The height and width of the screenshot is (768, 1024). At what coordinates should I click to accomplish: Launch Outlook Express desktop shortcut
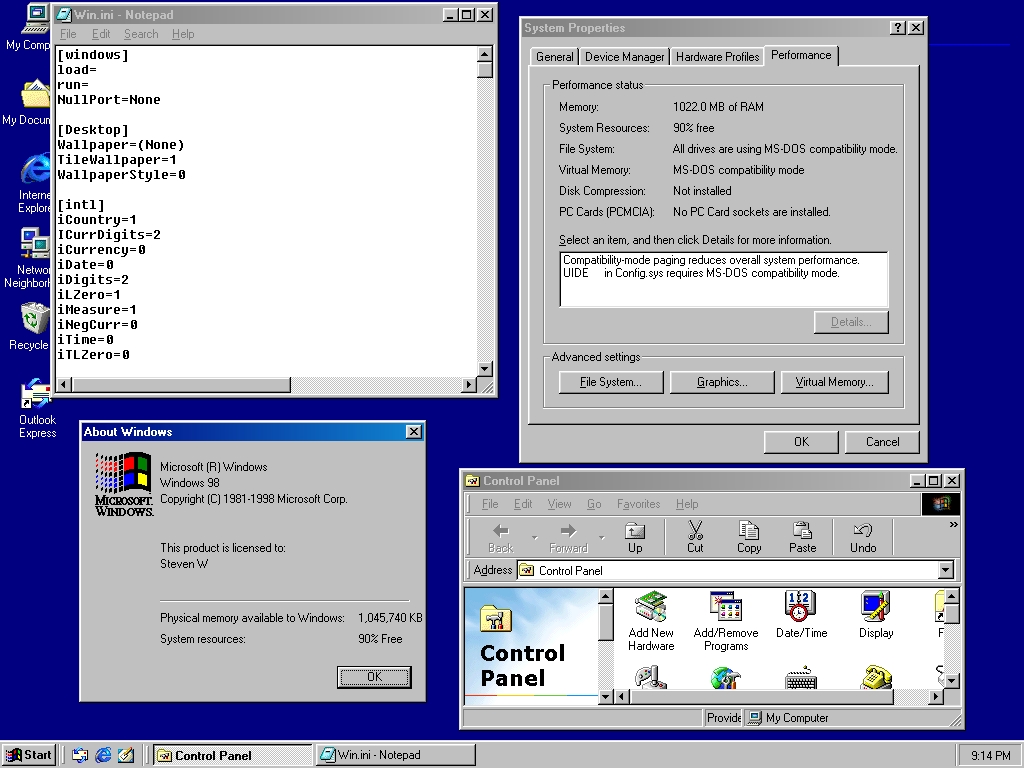35,393
